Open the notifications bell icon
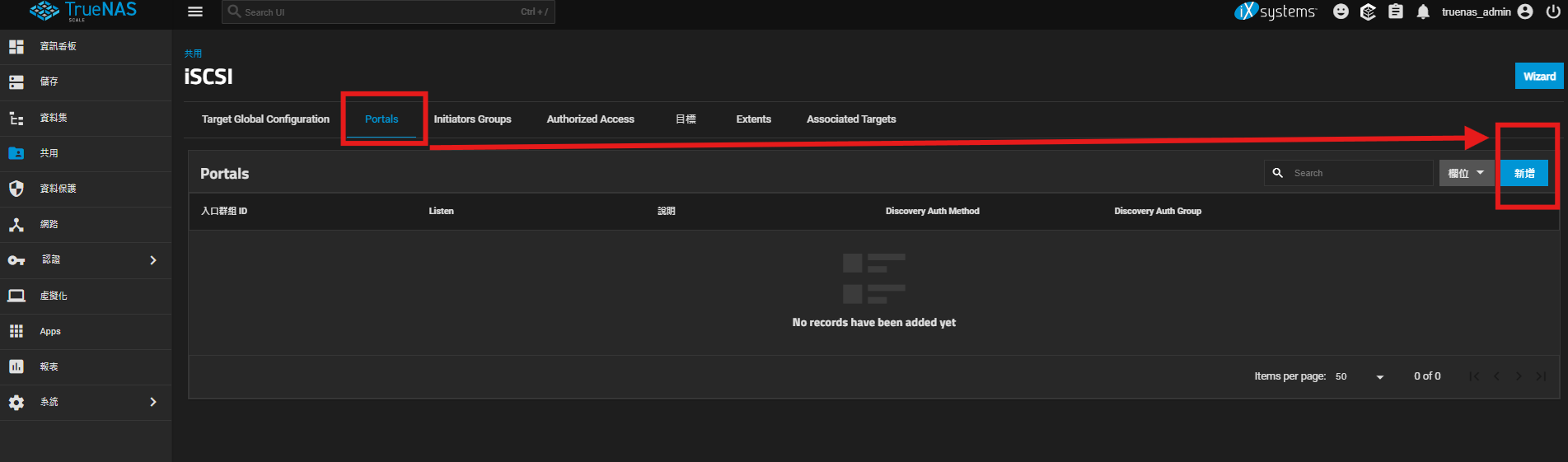Image resolution: width=1568 pixels, height=462 pixels. 1423,12
